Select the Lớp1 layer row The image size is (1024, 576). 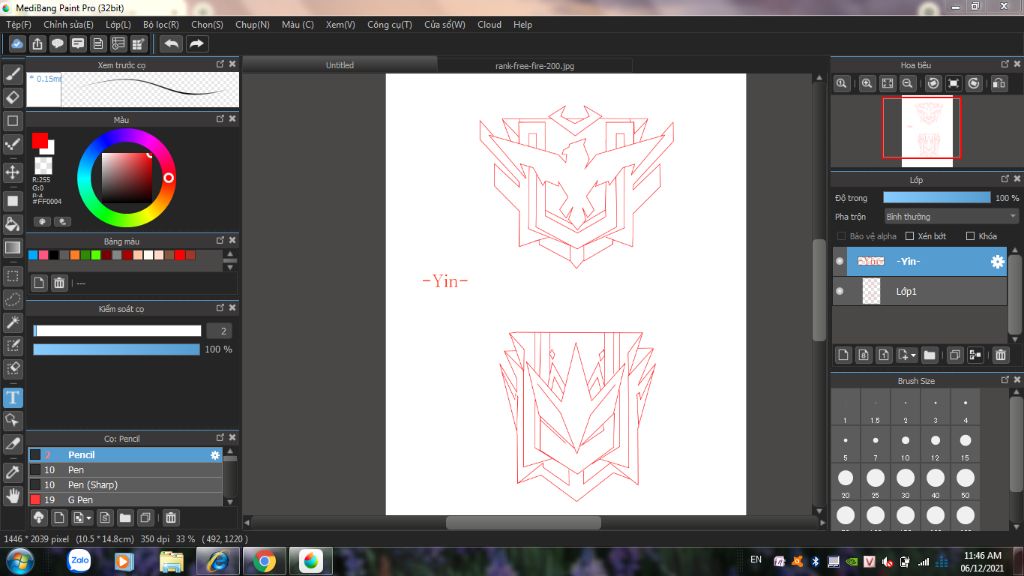920,291
